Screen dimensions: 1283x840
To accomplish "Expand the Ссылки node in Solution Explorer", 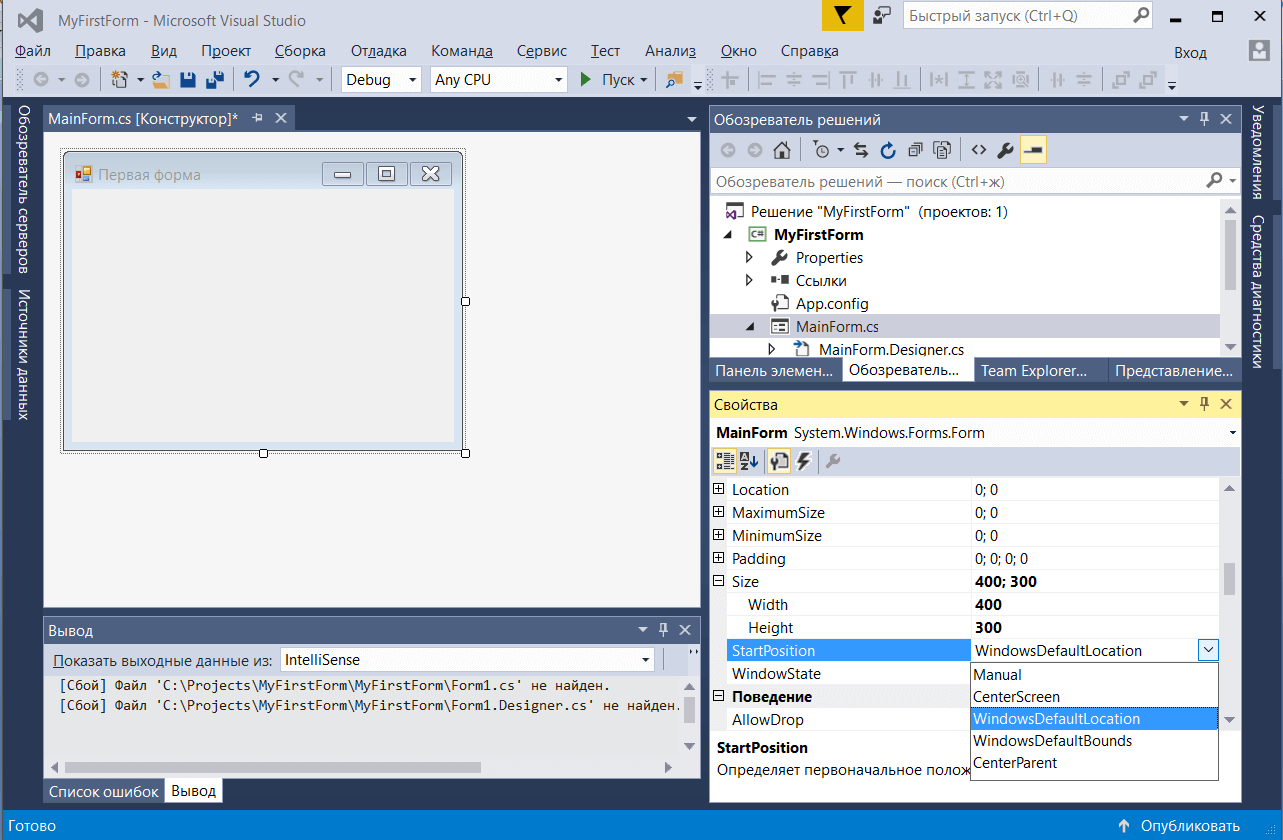I will tap(749, 280).
